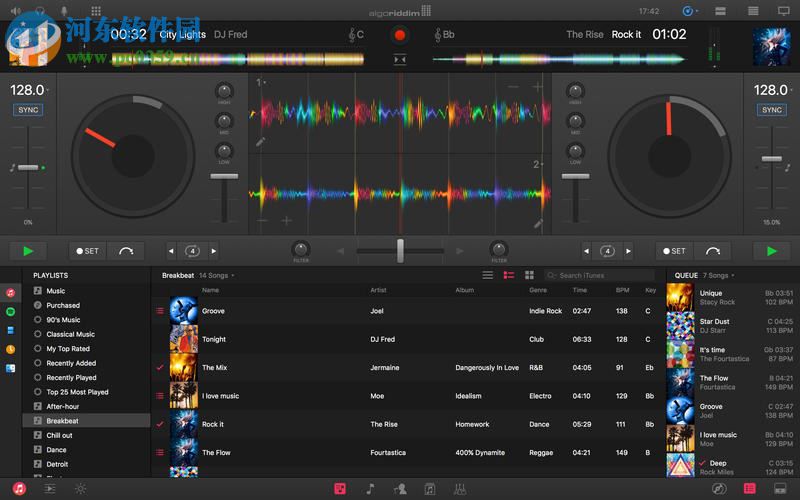800x500 pixels.
Task: Open the external display video icon
Action: pyautogui.click(x=784, y=11)
